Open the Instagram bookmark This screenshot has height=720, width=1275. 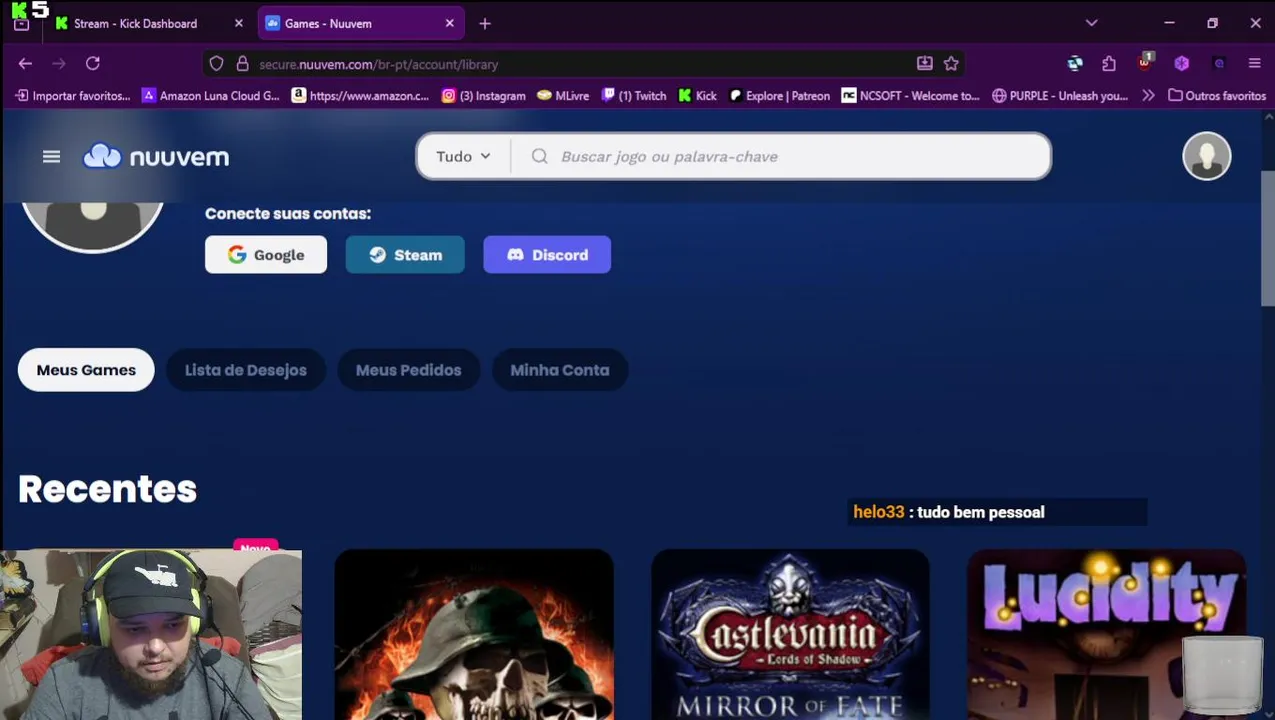[x=483, y=96]
